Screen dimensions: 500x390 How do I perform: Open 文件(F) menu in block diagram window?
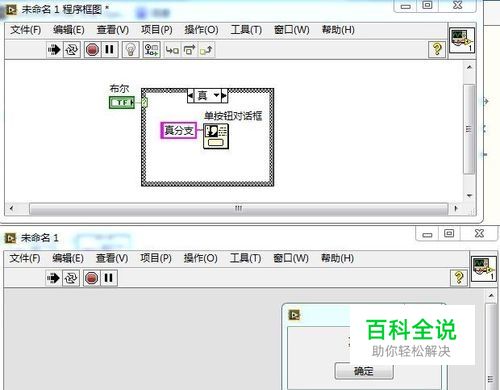25,30
